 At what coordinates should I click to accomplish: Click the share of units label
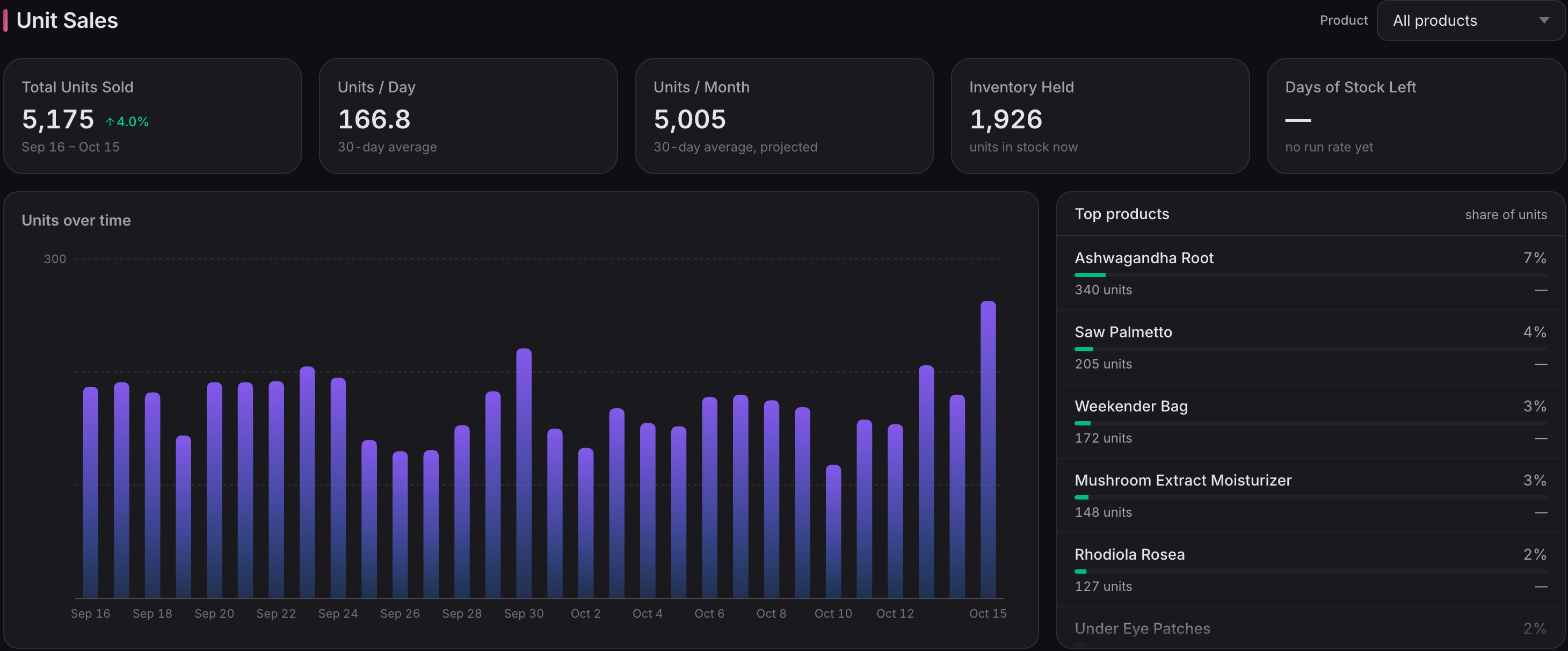(x=1506, y=214)
